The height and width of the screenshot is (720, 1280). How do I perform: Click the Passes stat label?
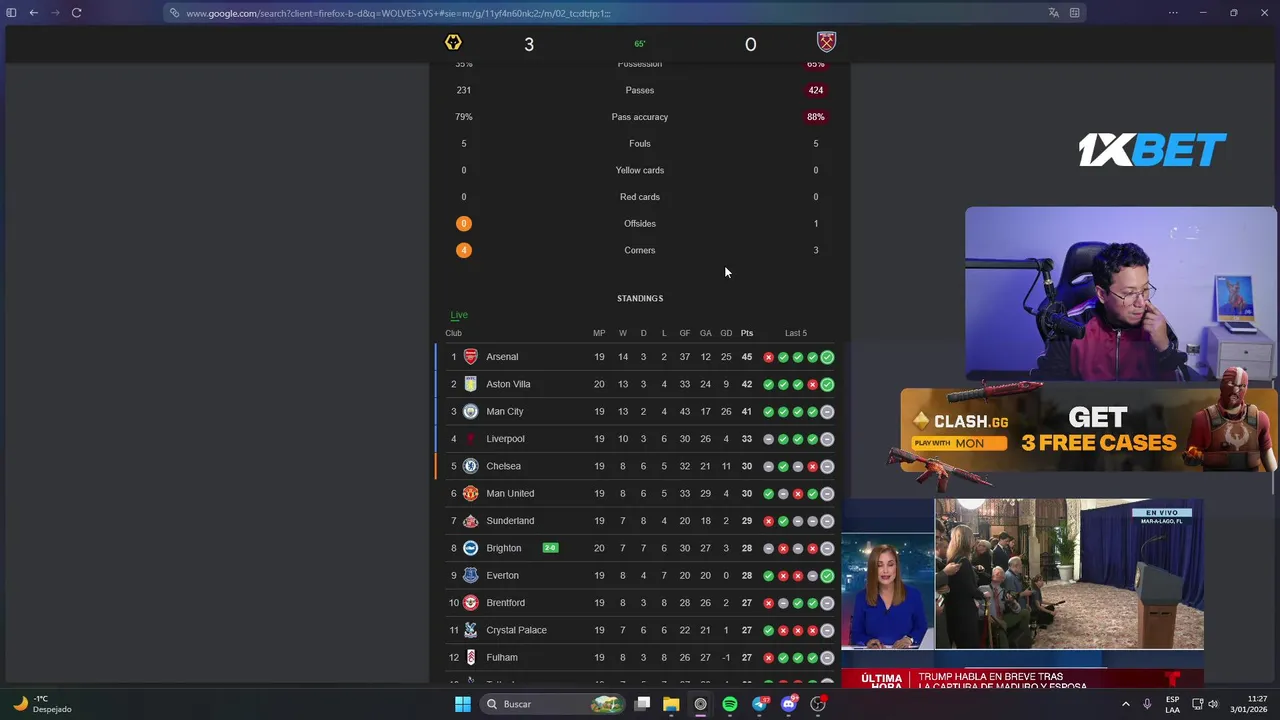640,90
